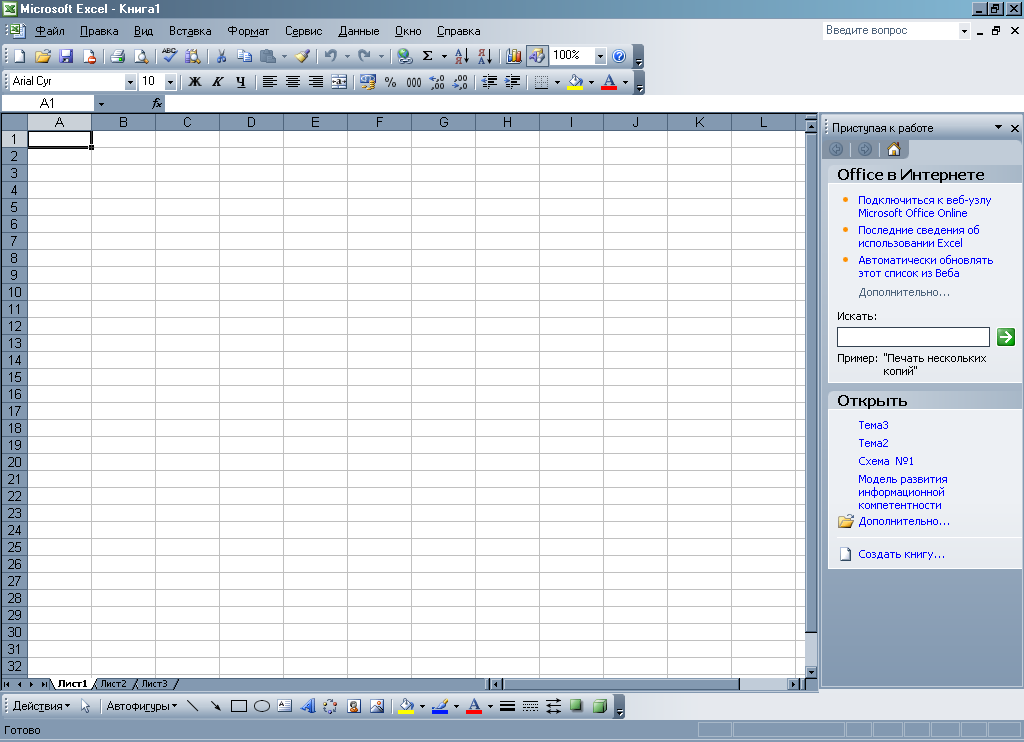Open Действия menu on drawing toolbar
Screen dimensions: 1024x742
coord(41,706)
